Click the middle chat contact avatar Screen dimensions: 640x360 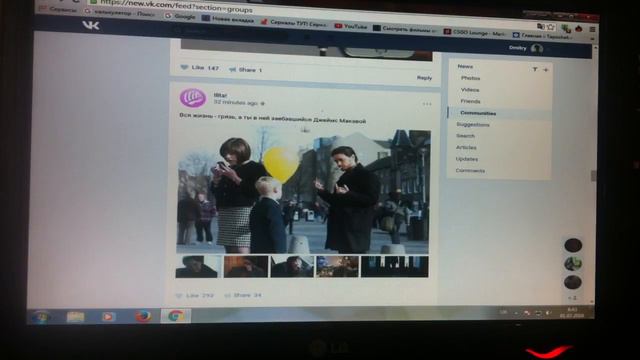click(573, 264)
